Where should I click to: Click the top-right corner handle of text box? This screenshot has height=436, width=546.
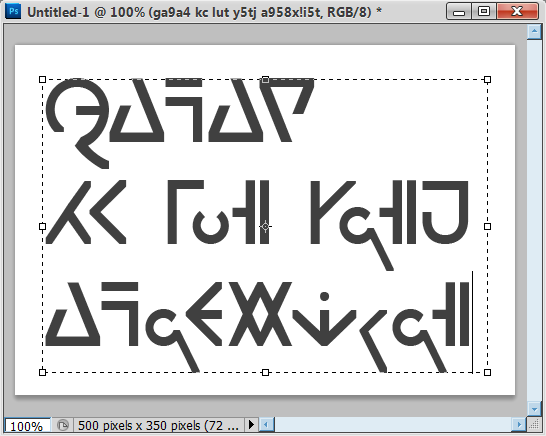[488, 80]
